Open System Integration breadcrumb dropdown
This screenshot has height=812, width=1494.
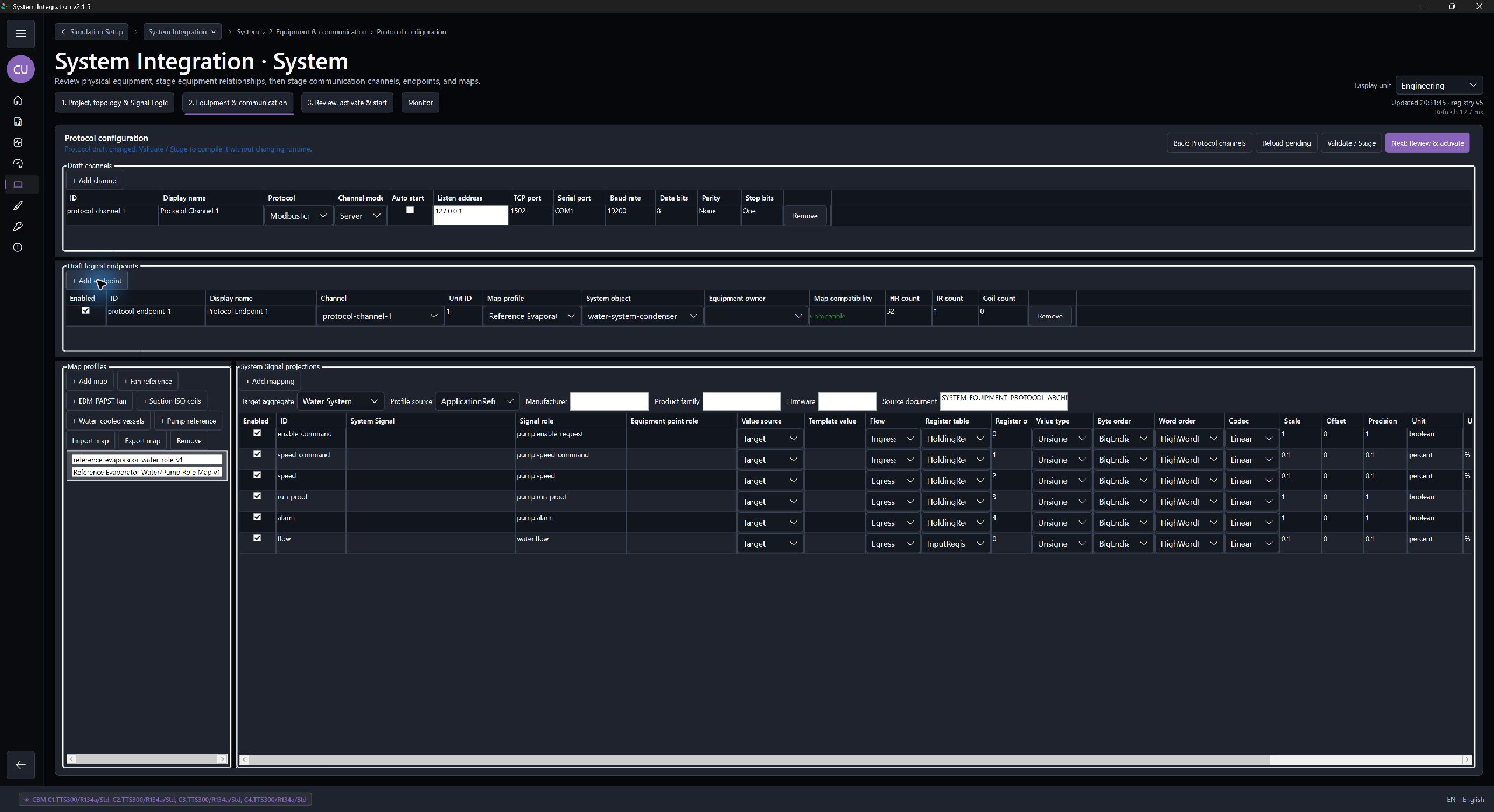182,32
